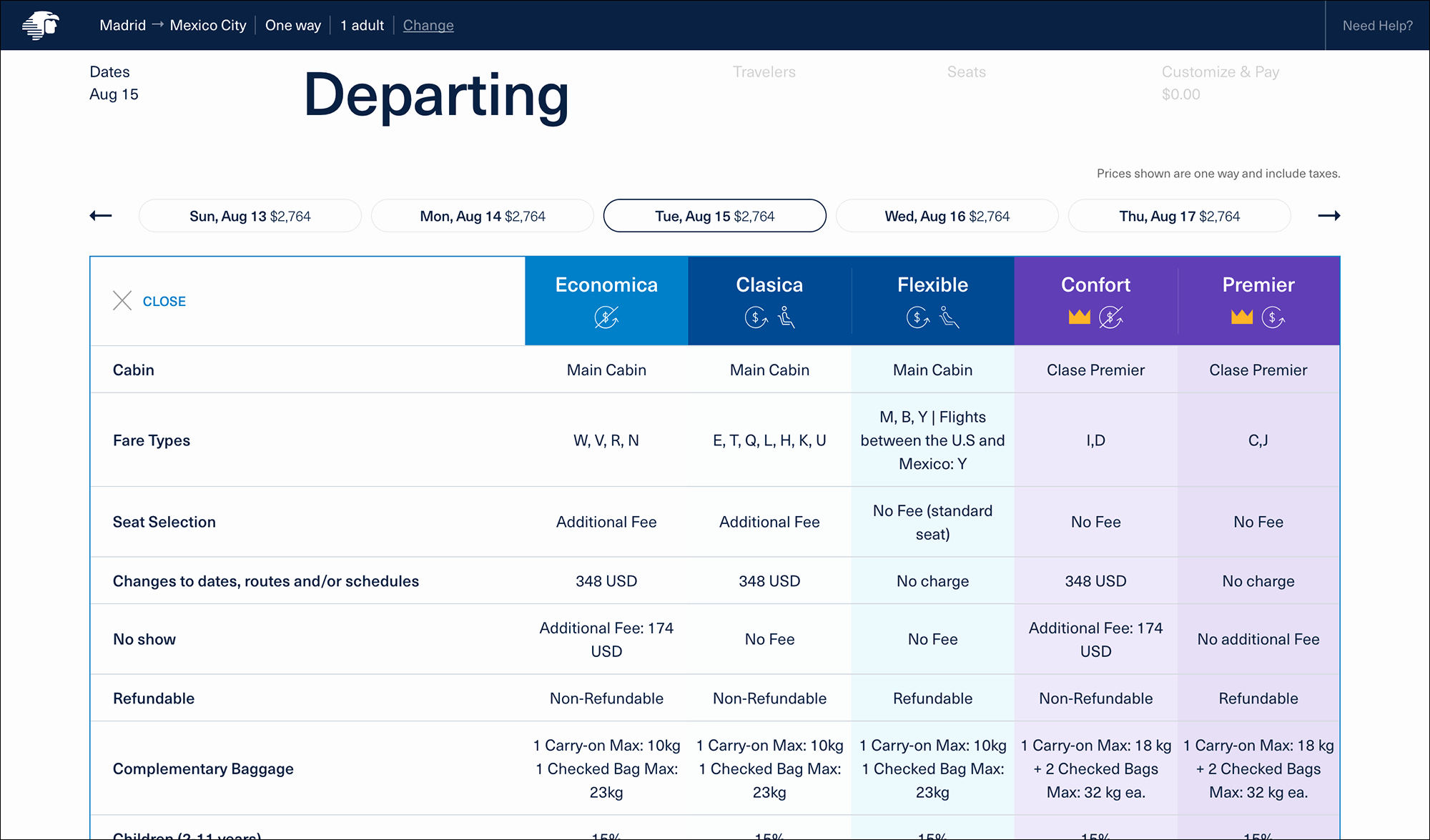
Task: Select the Wed, Aug 16 date option
Action: tap(947, 215)
